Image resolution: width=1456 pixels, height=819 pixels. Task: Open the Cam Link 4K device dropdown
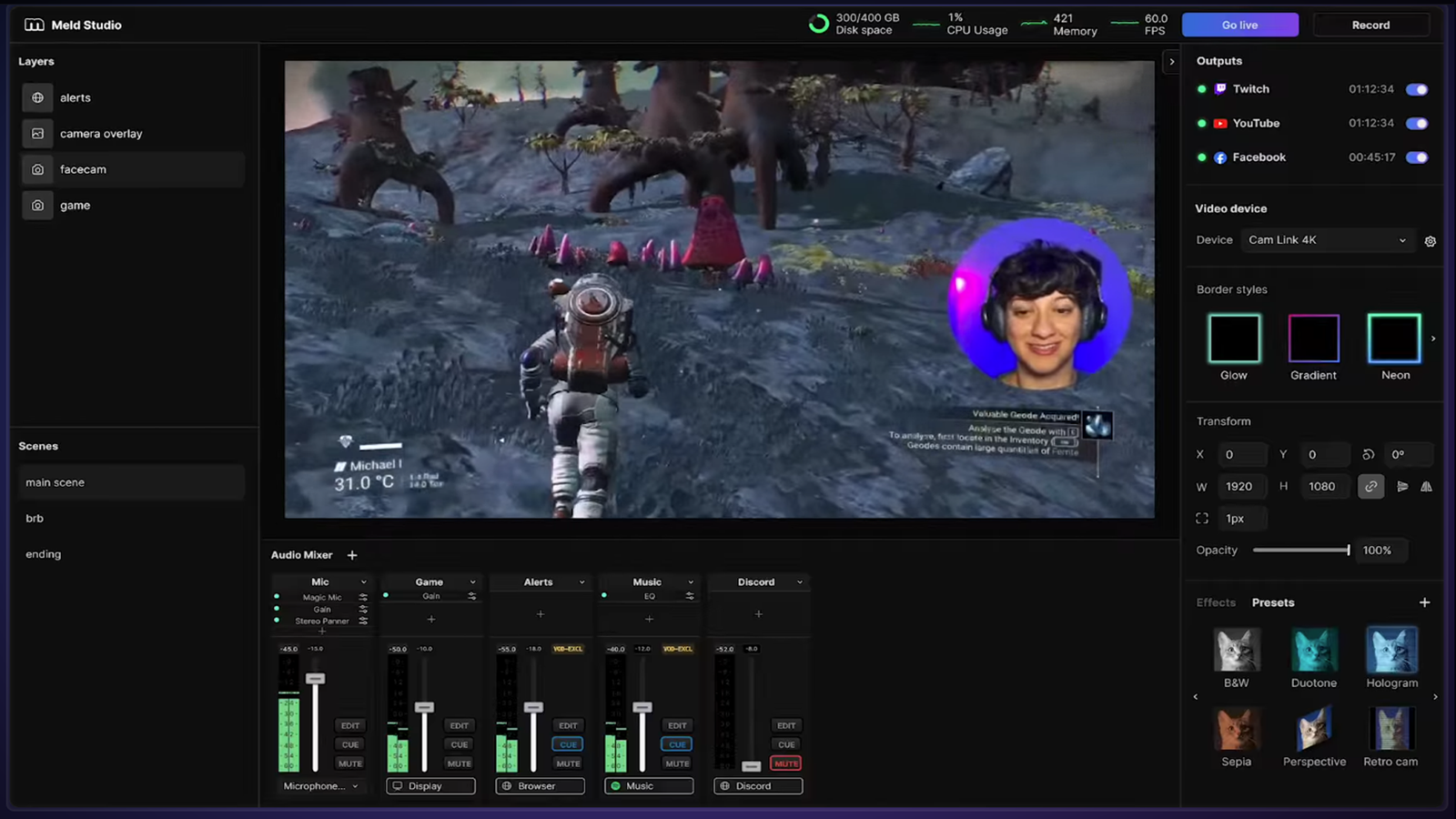click(1327, 240)
